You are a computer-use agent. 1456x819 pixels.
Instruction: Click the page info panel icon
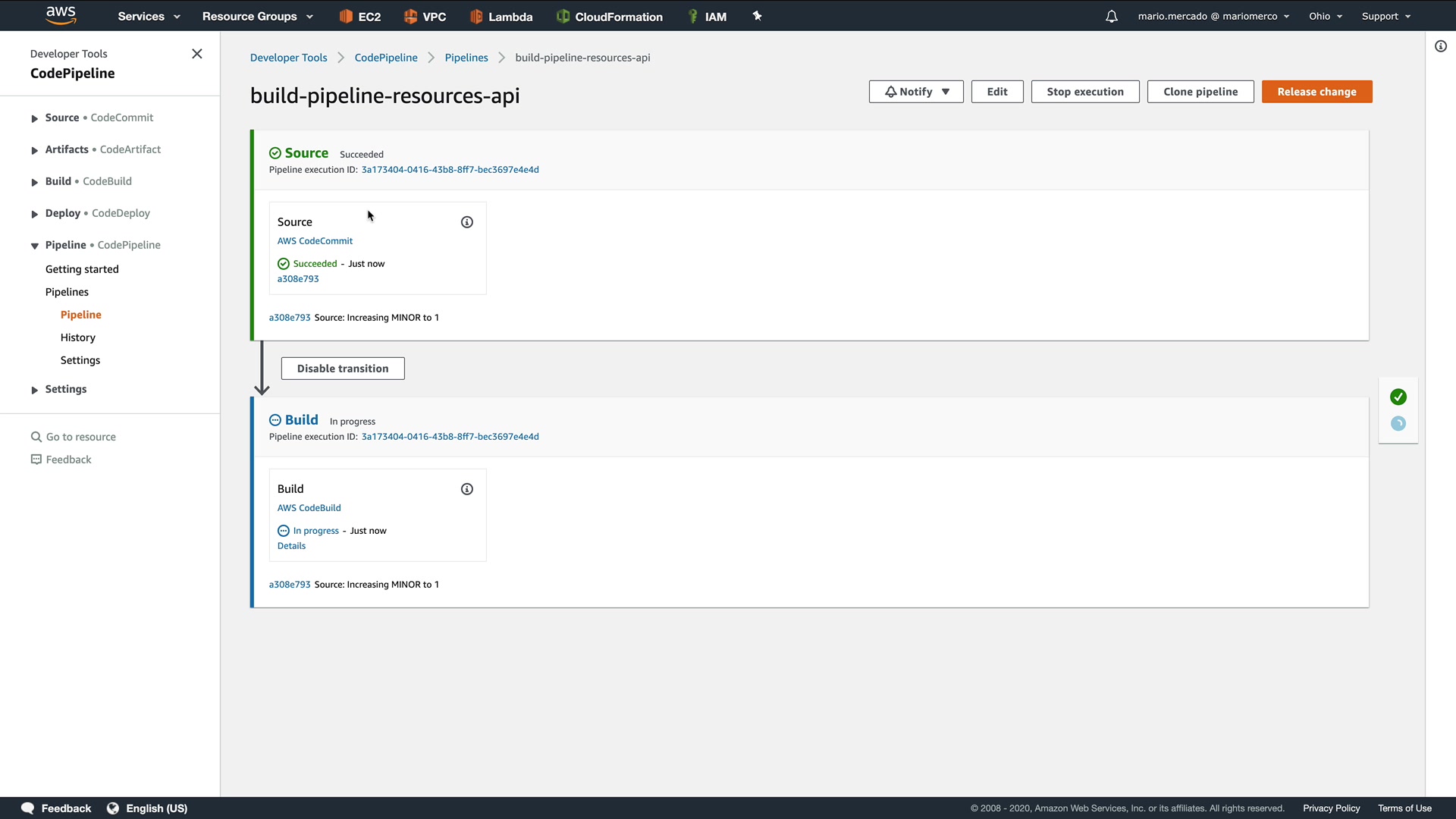(x=1441, y=46)
